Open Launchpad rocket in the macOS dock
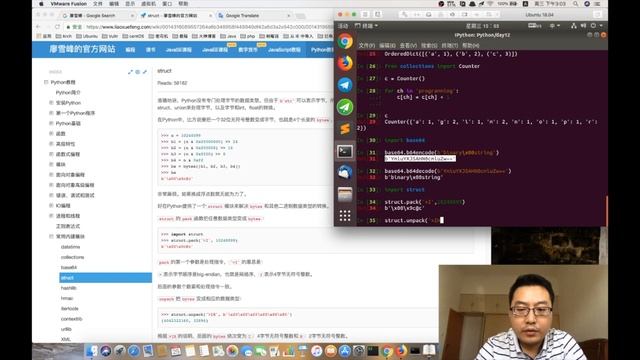The width and height of the screenshot is (640, 360). click(x=120, y=351)
